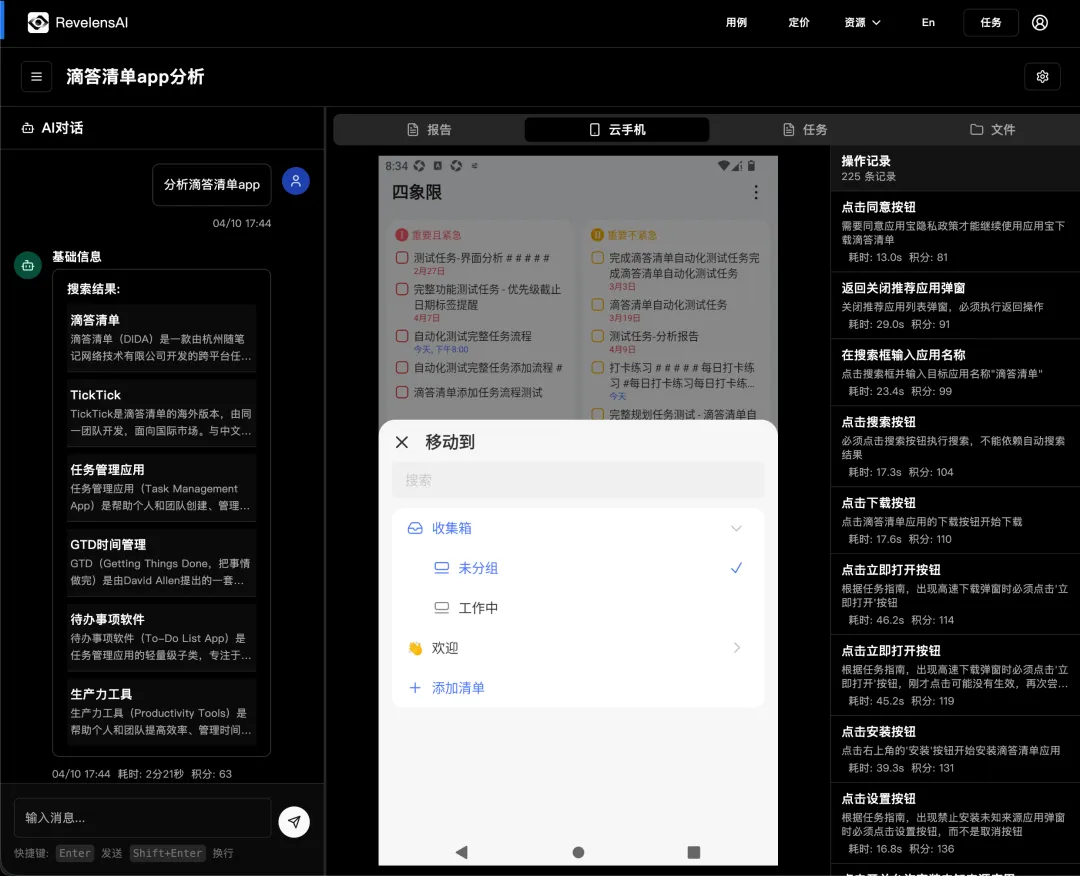The width and height of the screenshot is (1080, 876).
Task: Tap the Android home circle button
Action: point(578,852)
